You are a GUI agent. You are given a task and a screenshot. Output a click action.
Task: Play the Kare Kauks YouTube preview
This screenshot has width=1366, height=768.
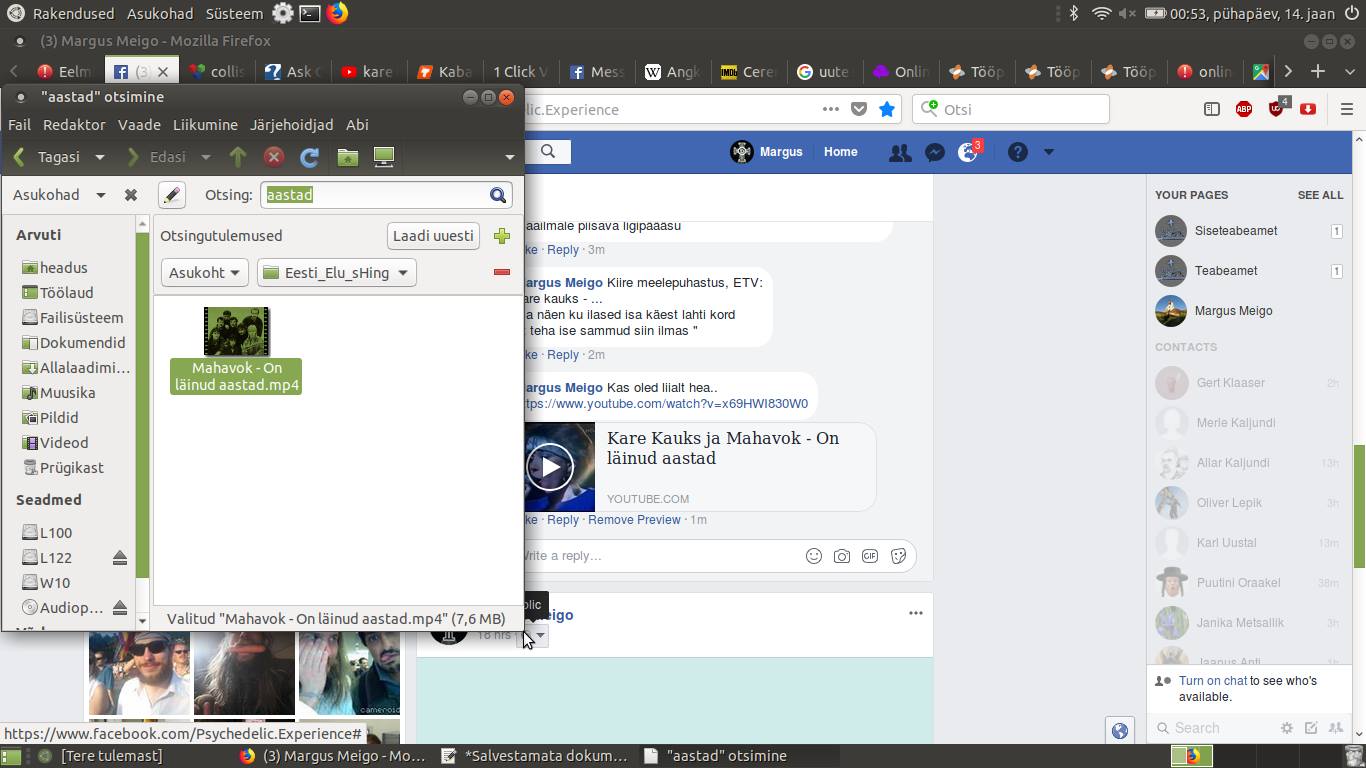click(x=551, y=467)
